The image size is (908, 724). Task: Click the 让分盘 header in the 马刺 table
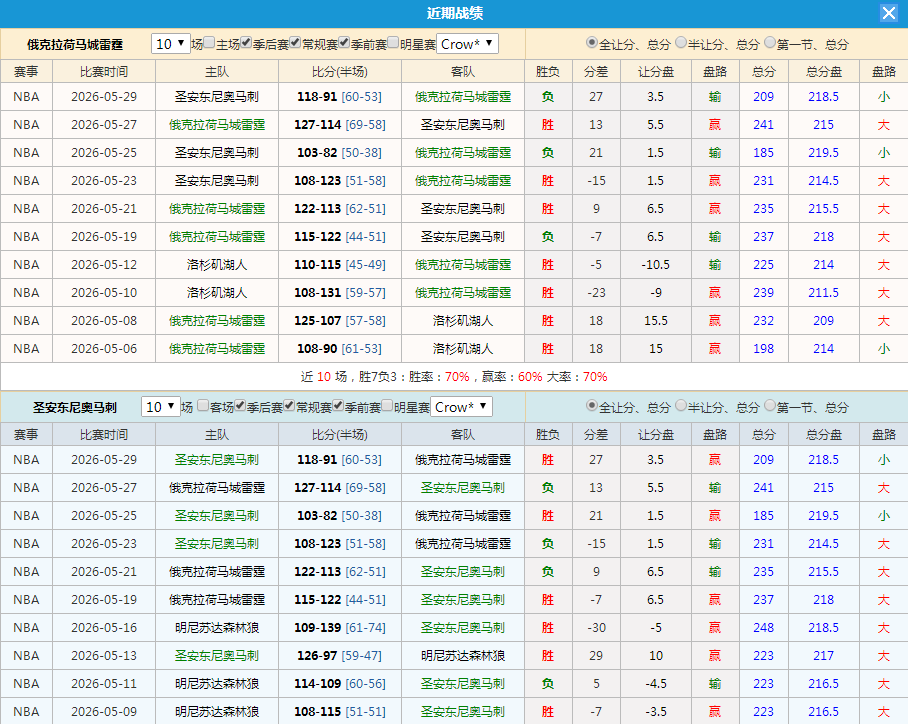tap(656, 435)
